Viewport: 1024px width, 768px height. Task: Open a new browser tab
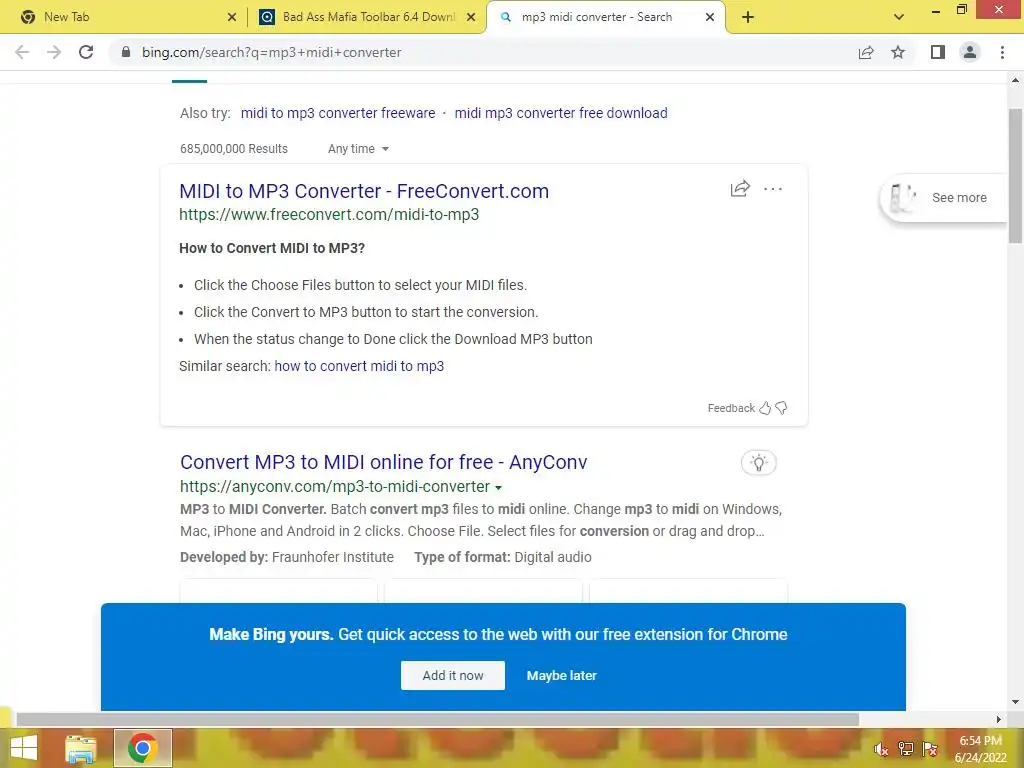(748, 17)
